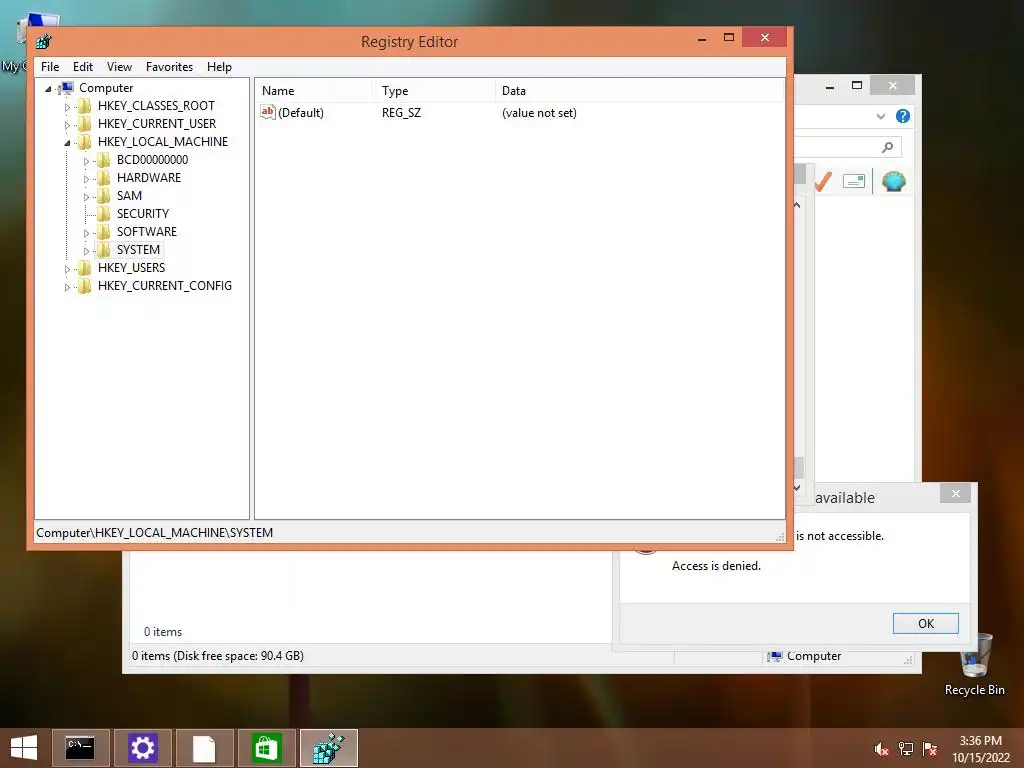This screenshot has width=1024, height=768.
Task: Click the REG_SZ type cell
Action: [x=401, y=112]
